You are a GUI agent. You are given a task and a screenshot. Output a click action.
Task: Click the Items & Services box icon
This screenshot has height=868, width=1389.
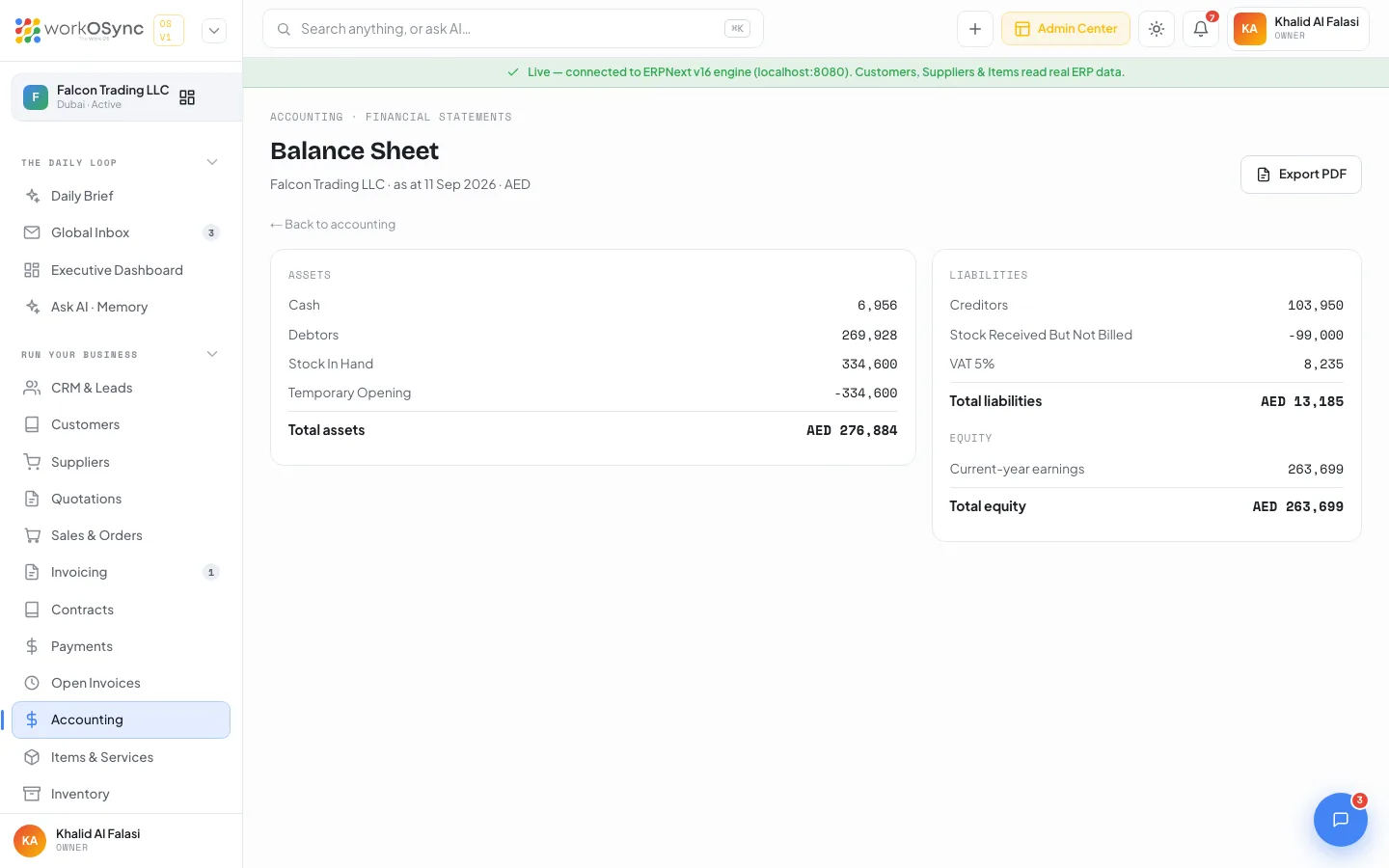(x=32, y=757)
